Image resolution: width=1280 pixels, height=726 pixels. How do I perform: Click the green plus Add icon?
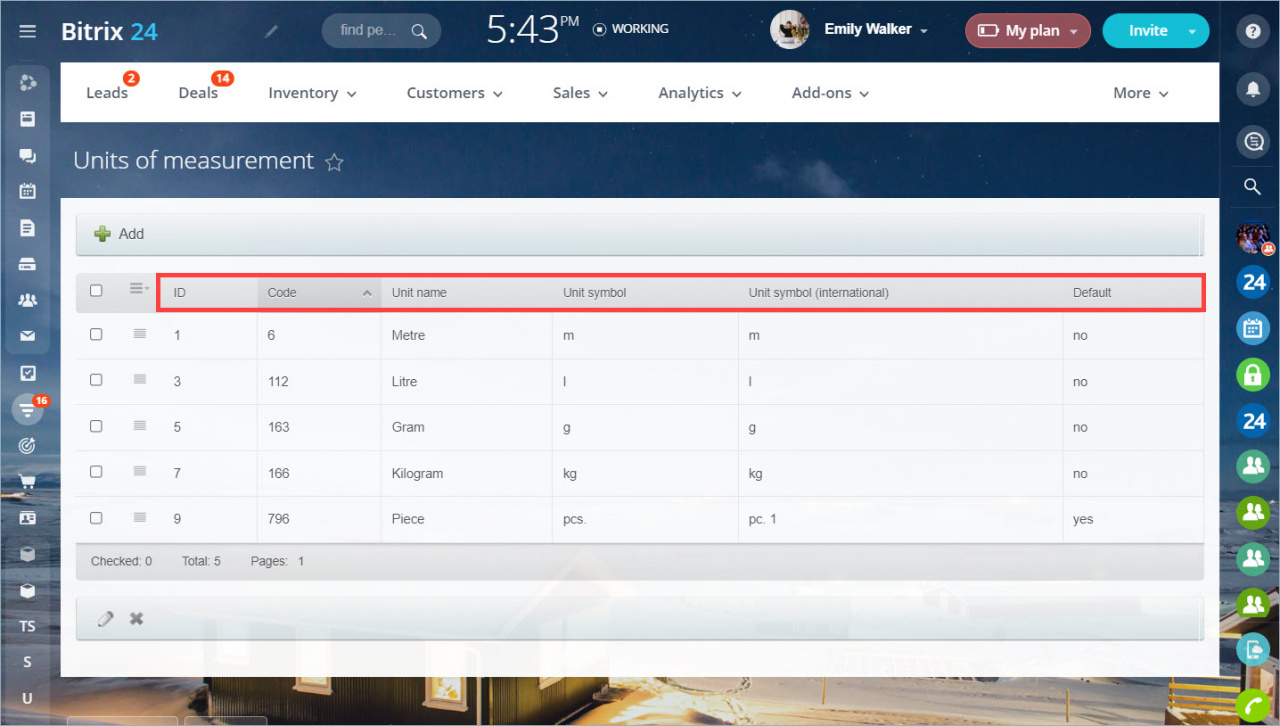(x=102, y=234)
